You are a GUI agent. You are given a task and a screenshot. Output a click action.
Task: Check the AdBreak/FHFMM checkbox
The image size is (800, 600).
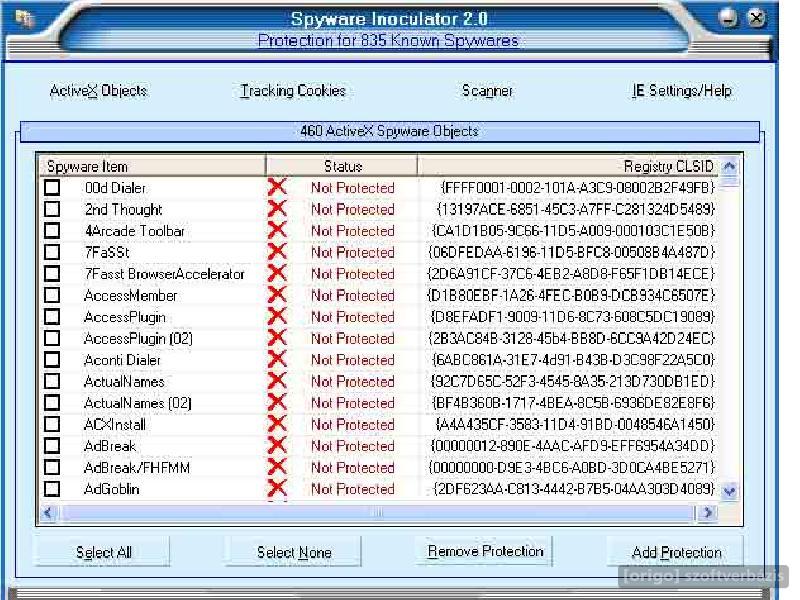(x=52, y=467)
